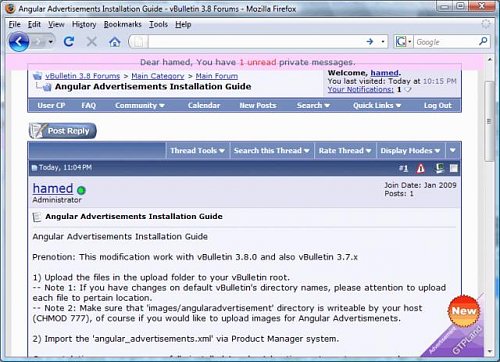Go back with the browser Back arrow
The image size is (500, 362).
coord(19,42)
